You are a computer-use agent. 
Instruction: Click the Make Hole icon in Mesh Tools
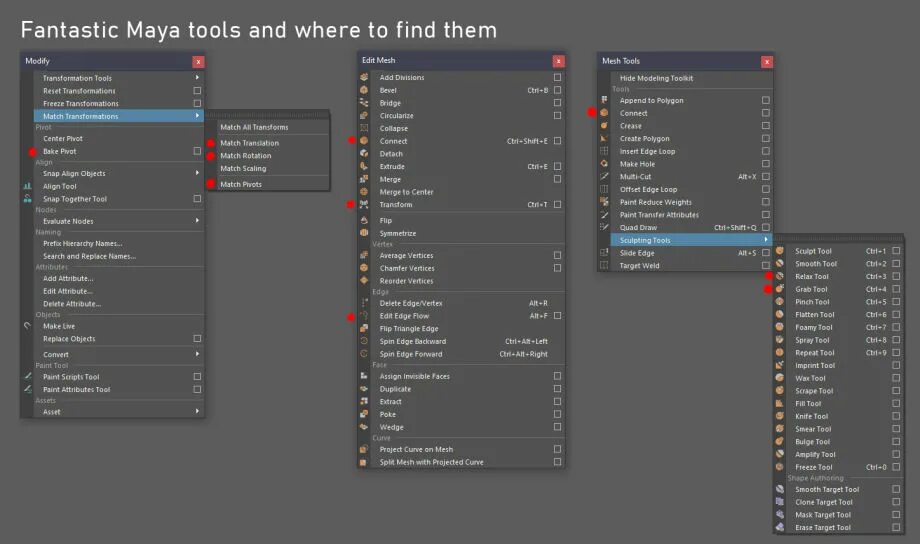click(x=604, y=164)
